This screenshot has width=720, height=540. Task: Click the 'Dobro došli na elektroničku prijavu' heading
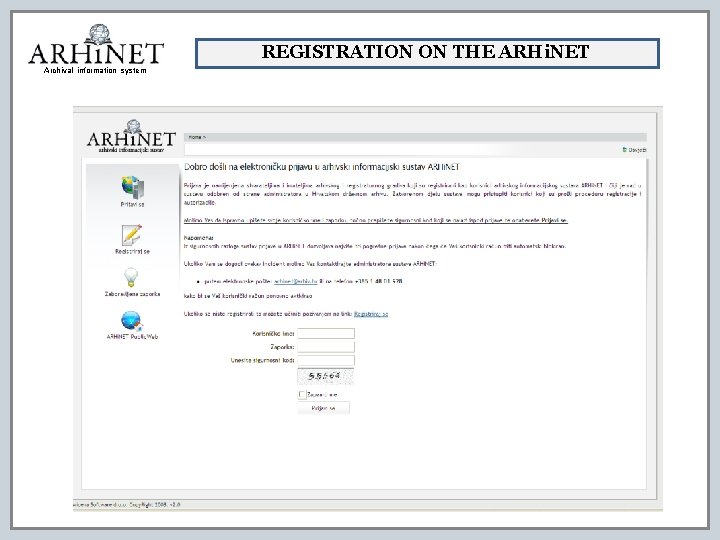coord(321,167)
